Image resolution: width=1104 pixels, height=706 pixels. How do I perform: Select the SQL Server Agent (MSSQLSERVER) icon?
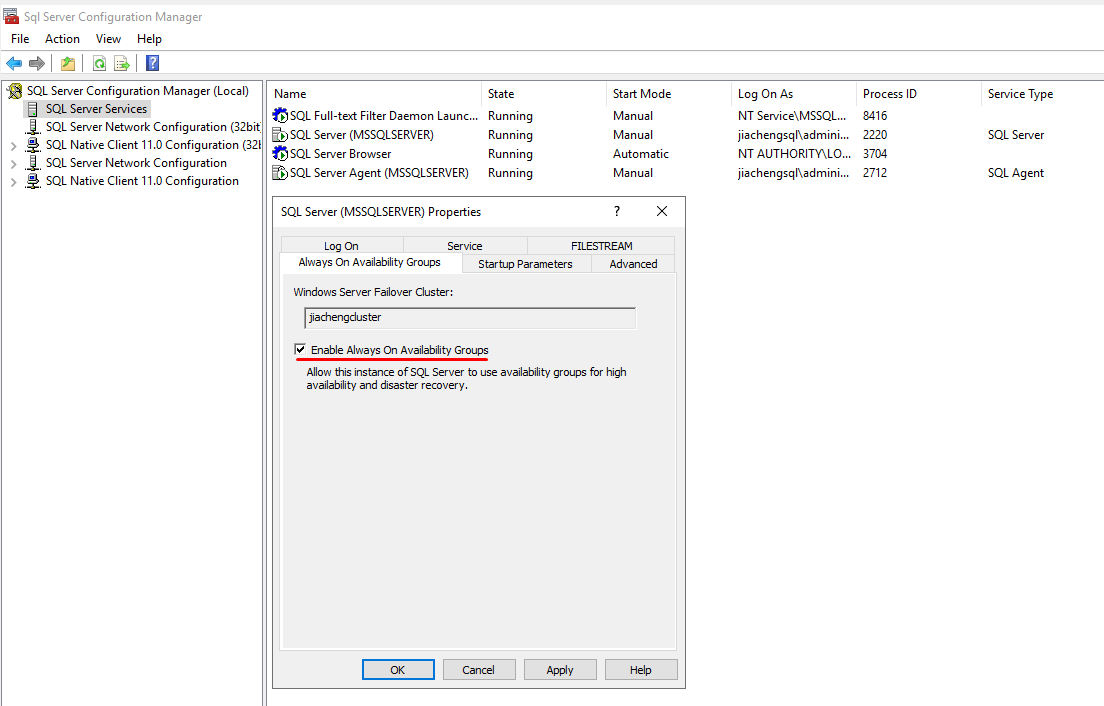pyautogui.click(x=280, y=173)
